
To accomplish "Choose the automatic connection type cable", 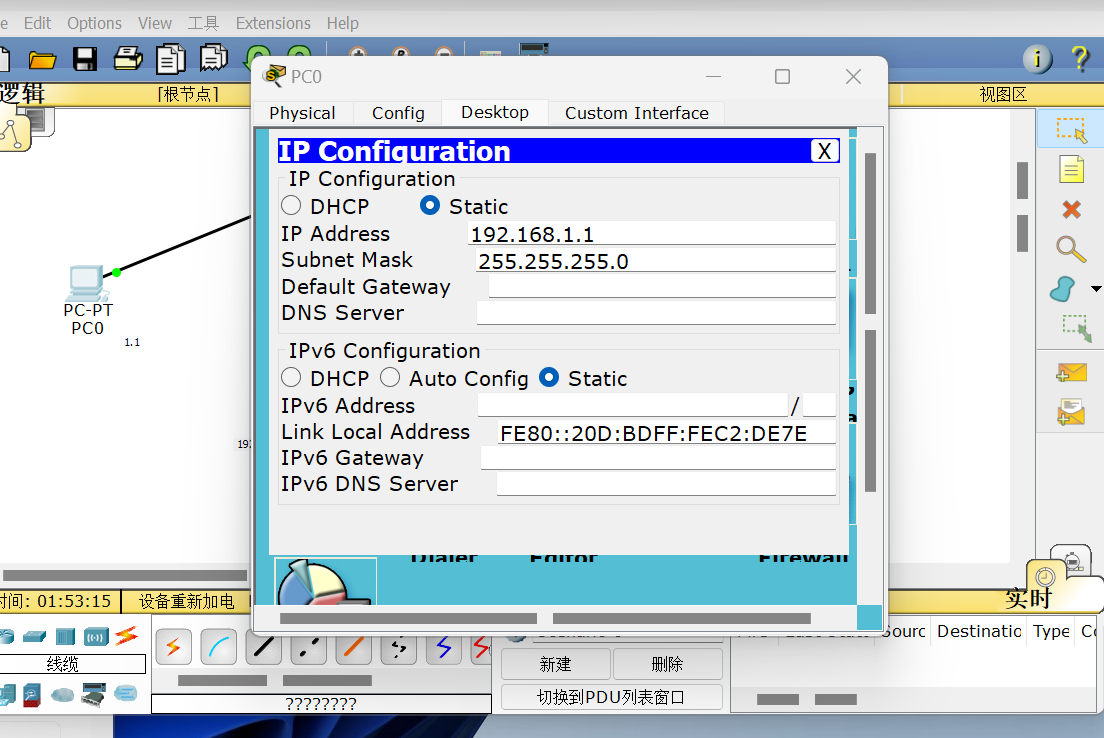I will (173, 647).
